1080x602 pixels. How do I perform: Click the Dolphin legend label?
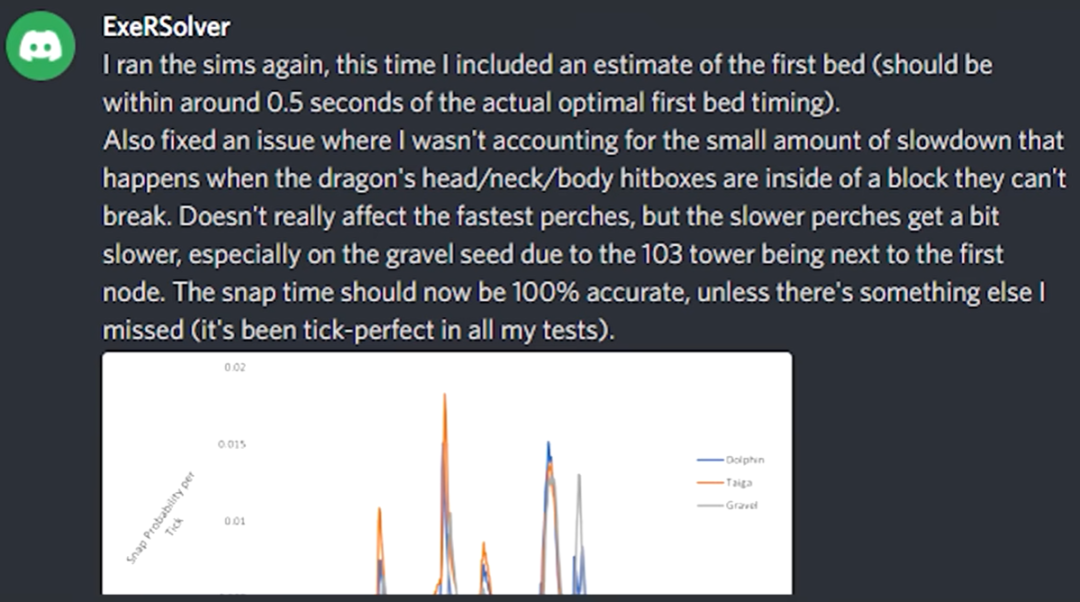(745, 460)
